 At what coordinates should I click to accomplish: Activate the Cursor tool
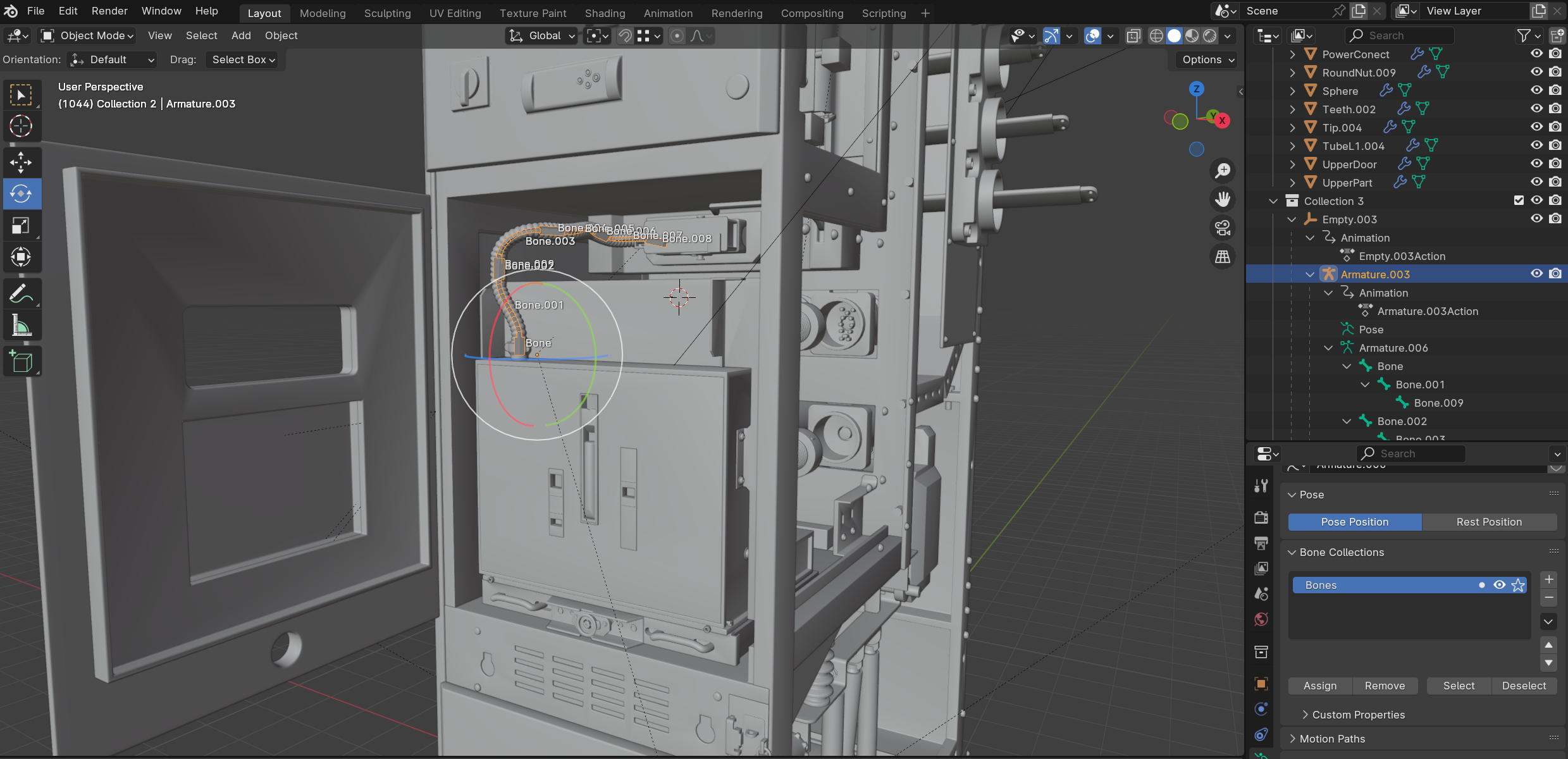click(x=22, y=126)
